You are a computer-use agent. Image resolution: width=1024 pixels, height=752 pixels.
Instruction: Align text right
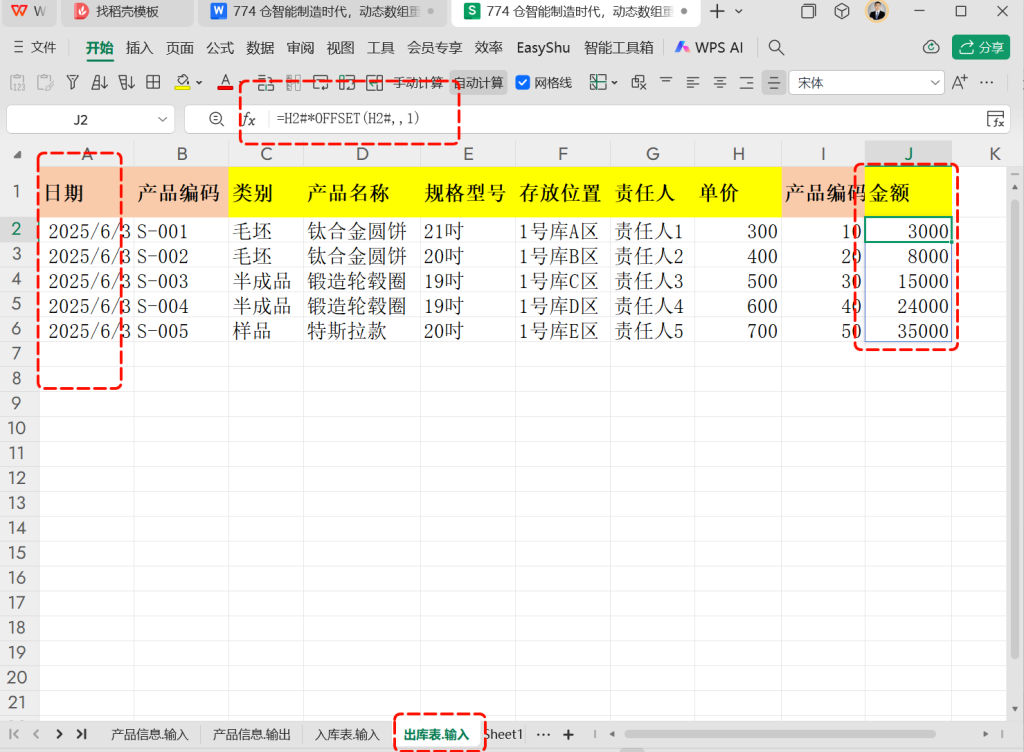(746, 82)
